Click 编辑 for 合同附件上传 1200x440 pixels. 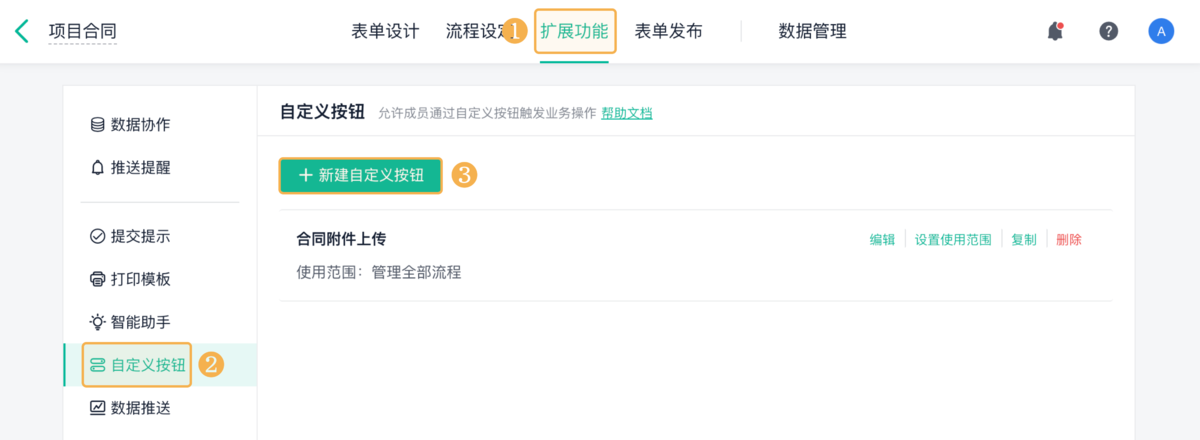coord(882,240)
